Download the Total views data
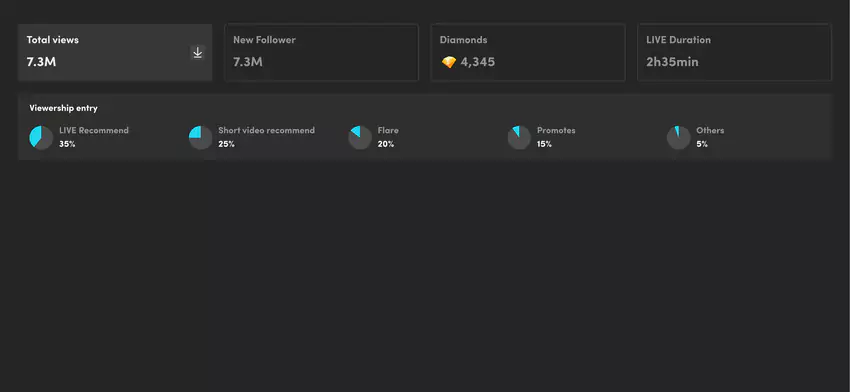This screenshot has height=392, width=850. click(x=198, y=53)
